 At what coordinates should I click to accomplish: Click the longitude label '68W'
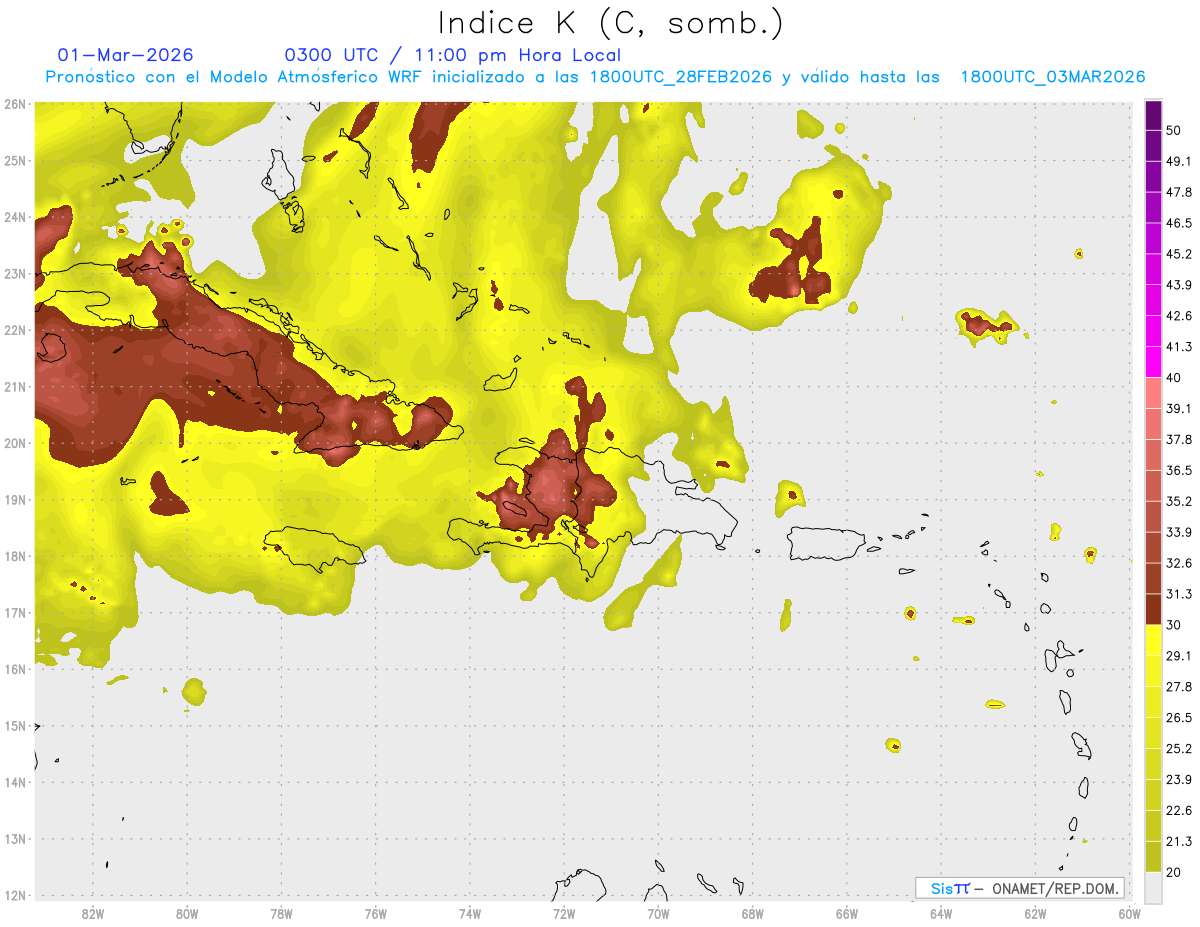[752, 914]
